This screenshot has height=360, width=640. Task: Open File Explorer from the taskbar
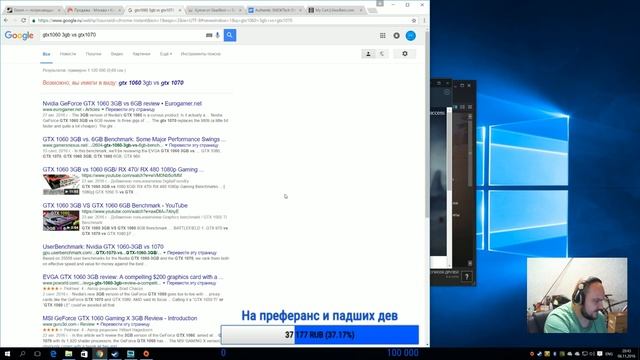69,353
